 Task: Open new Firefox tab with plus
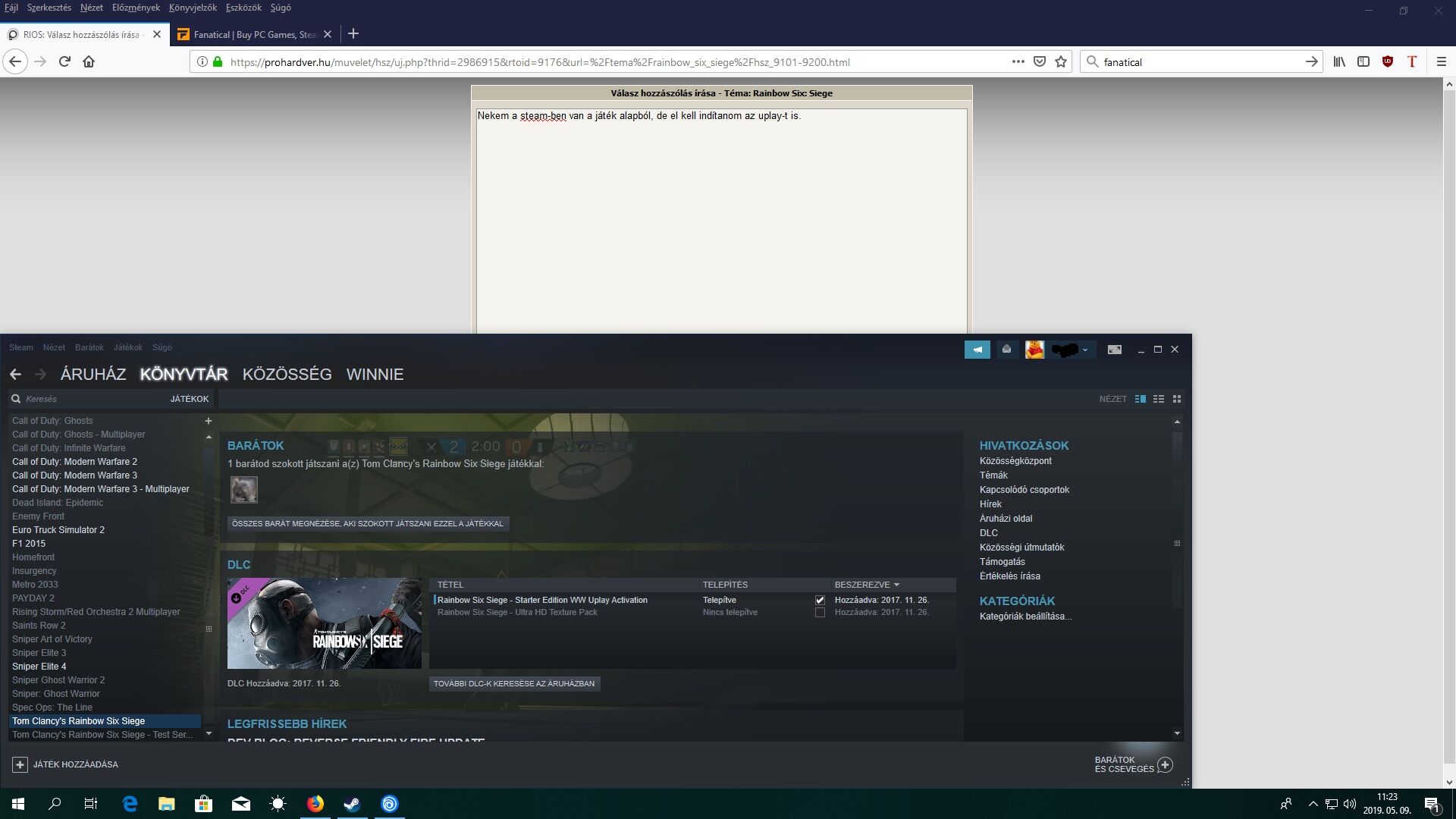pos(353,34)
